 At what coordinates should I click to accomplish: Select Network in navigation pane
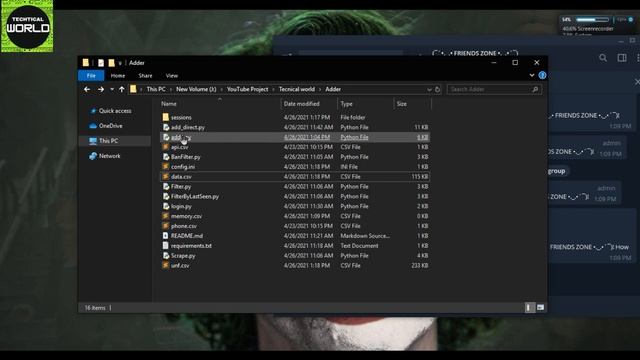(109, 156)
